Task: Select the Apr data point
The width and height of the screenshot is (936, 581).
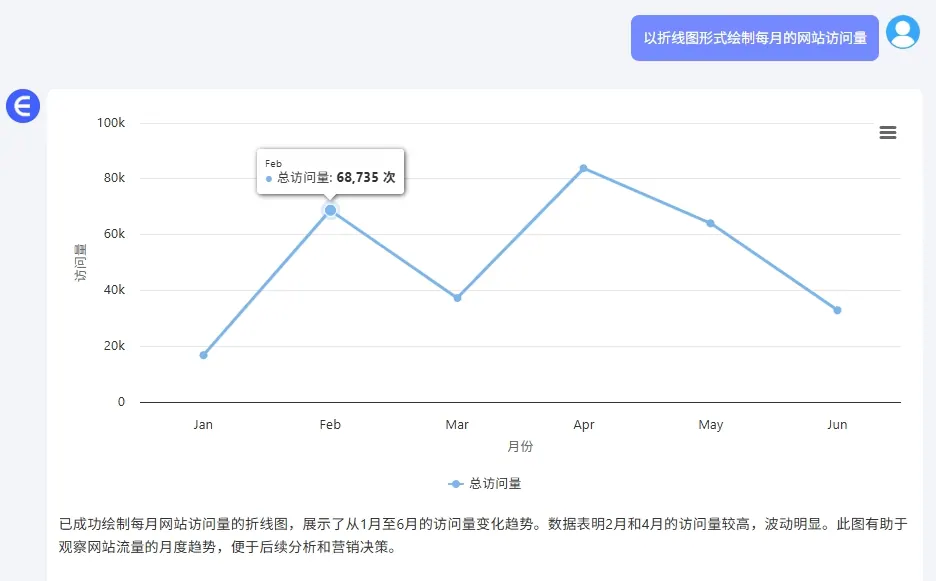Action: point(584,168)
